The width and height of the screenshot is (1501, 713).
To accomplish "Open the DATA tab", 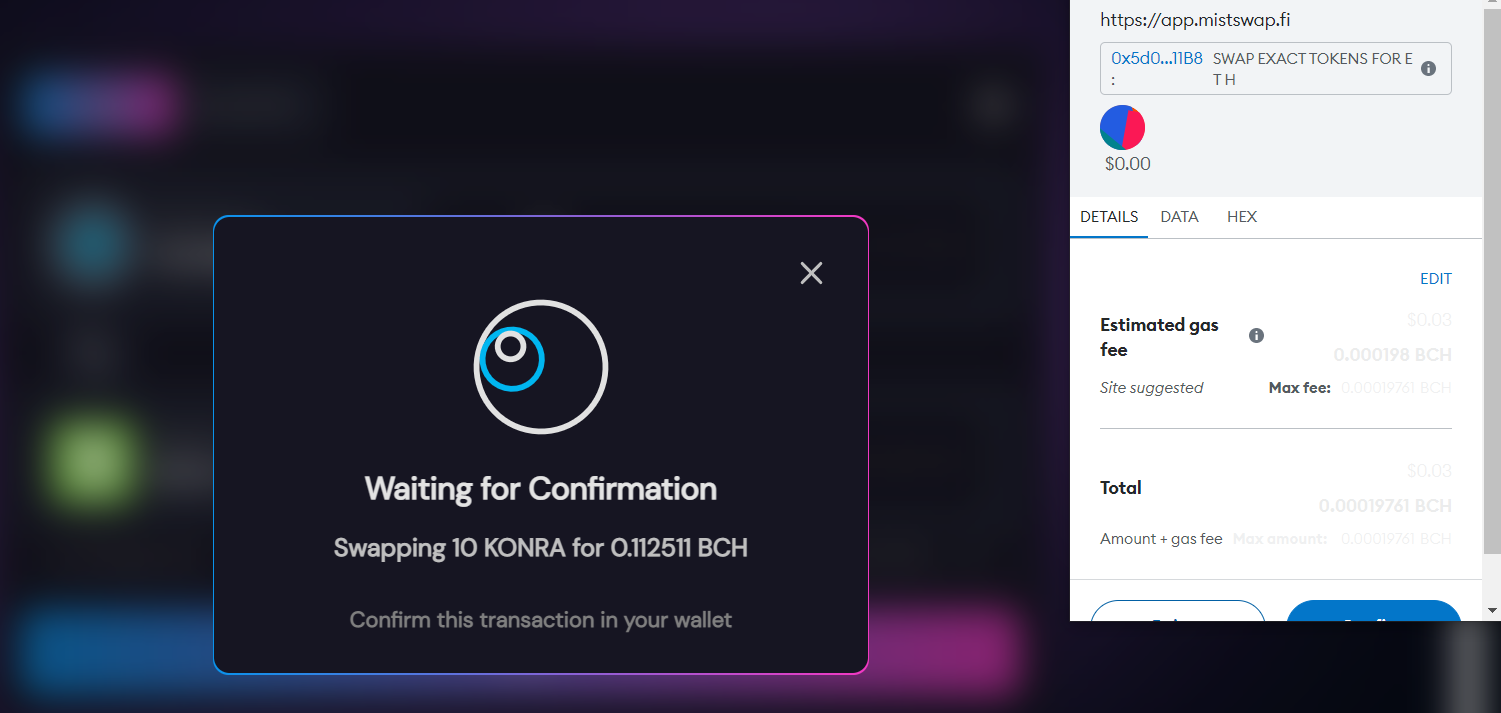I will tap(1179, 217).
